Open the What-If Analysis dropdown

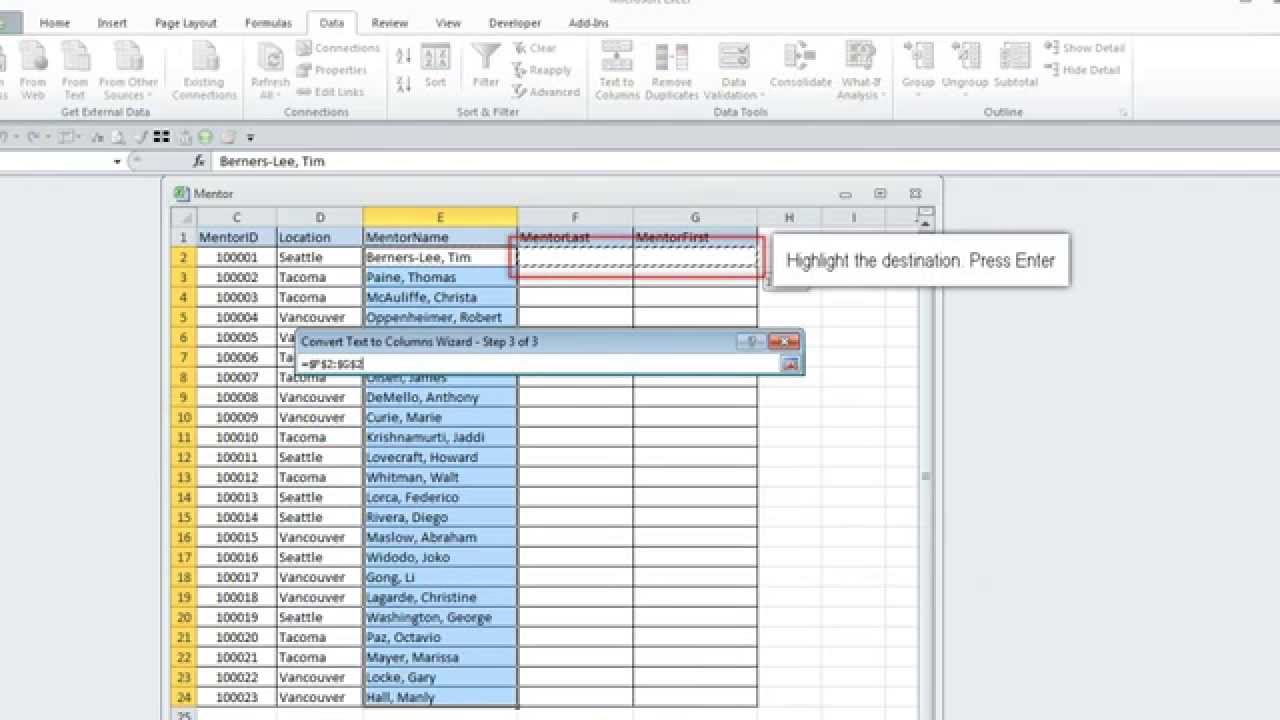coord(861,70)
